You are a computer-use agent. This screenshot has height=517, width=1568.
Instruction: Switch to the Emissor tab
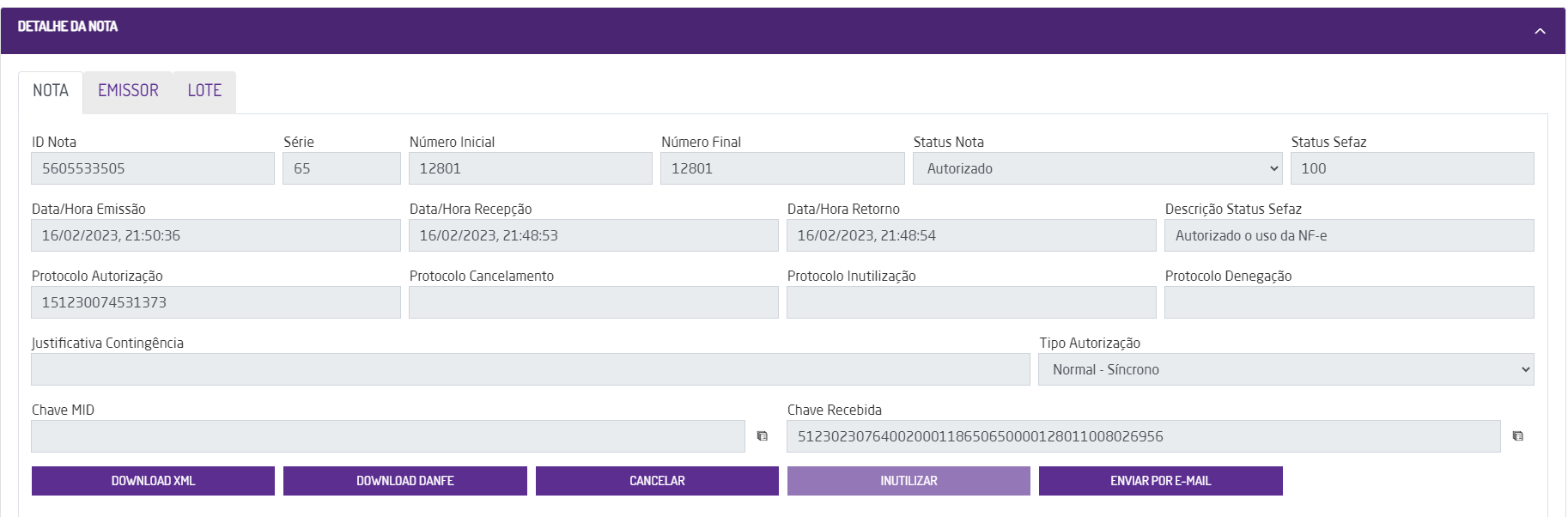(128, 91)
